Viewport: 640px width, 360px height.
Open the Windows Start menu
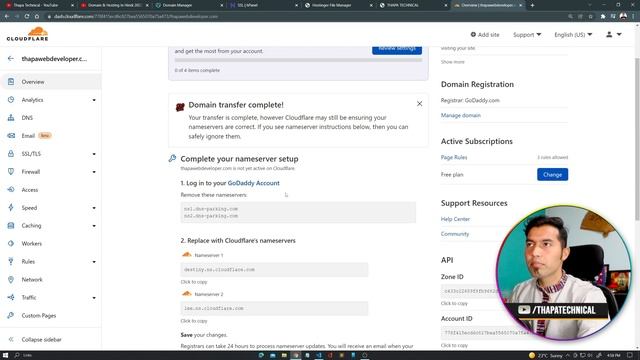pyautogui.click(x=6, y=355)
